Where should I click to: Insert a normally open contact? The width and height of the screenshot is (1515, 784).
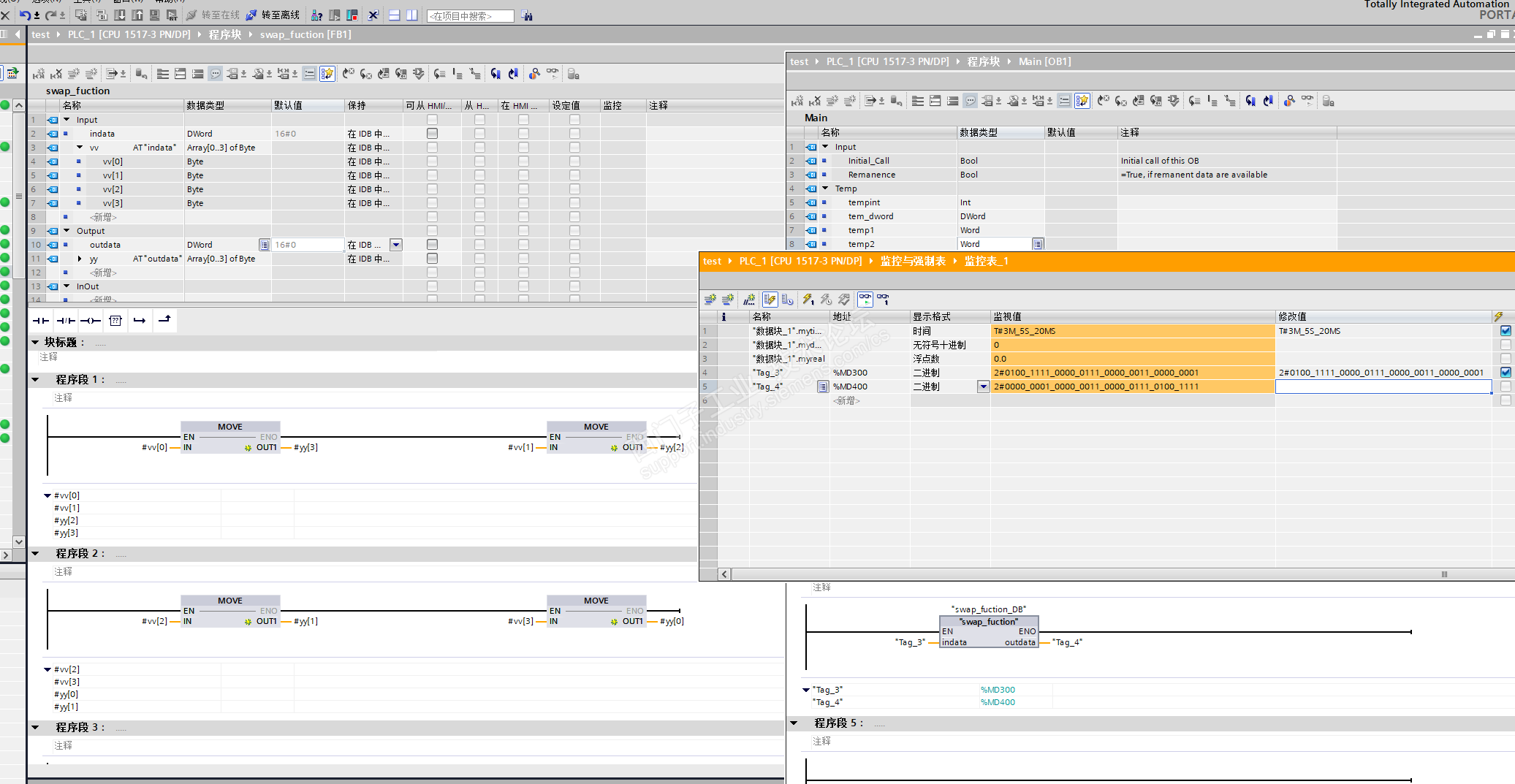tap(41, 320)
